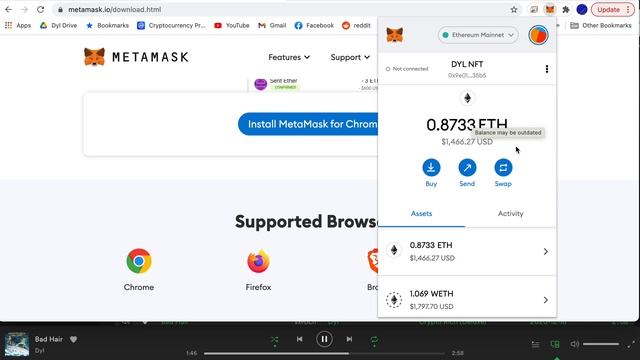Open MetaMask fox extension icon in toolbar
The width and height of the screenshot is (640, 360).
[x=550, y=9]
